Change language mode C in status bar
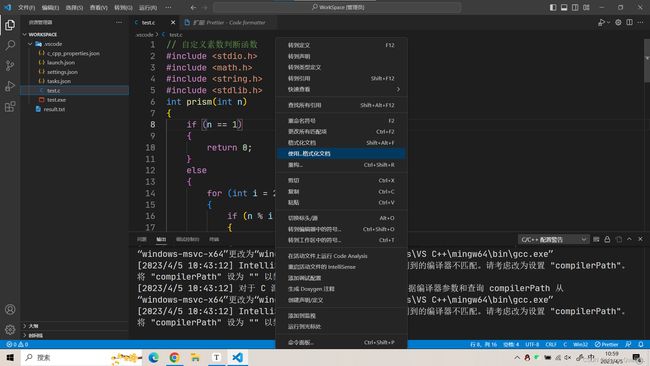Image resolution: width=650 pixels, height=366 pixels. pos(565,344)
